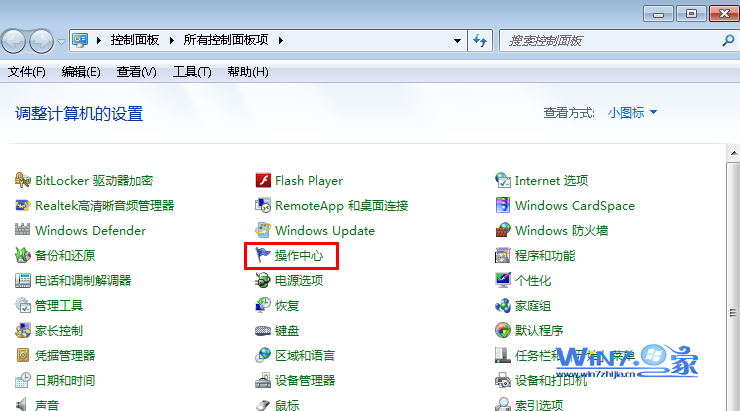Click the 家庭组 icon
740x411 pixels.
[503, 305]
